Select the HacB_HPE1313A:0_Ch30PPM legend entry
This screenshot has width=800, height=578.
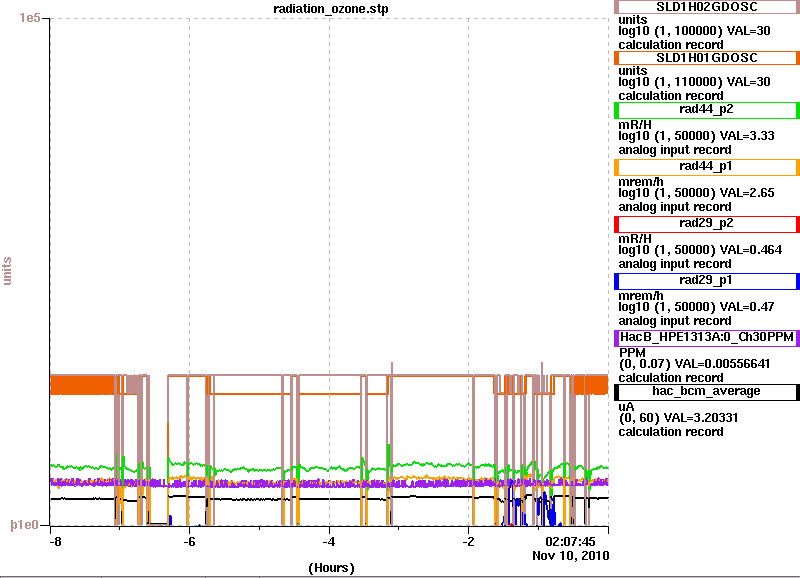click(707, 338)
